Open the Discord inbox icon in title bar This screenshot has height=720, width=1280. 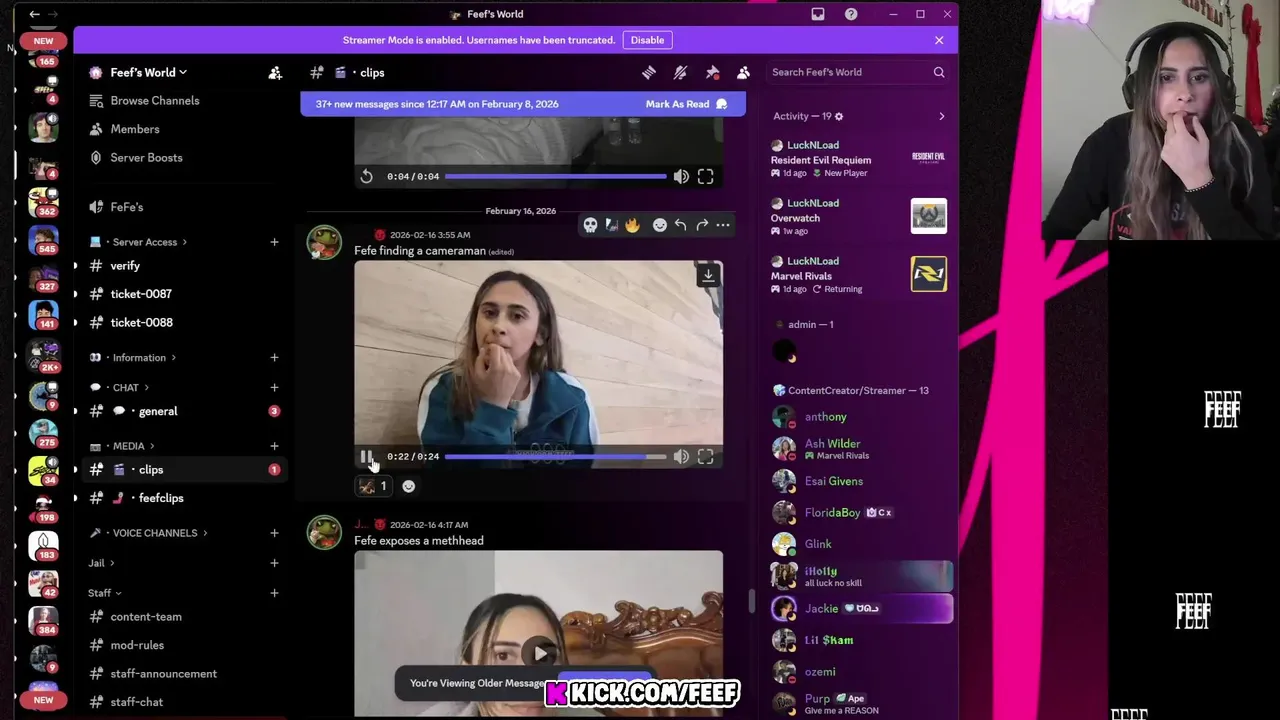pyautogui.click(x=818, y=14)
